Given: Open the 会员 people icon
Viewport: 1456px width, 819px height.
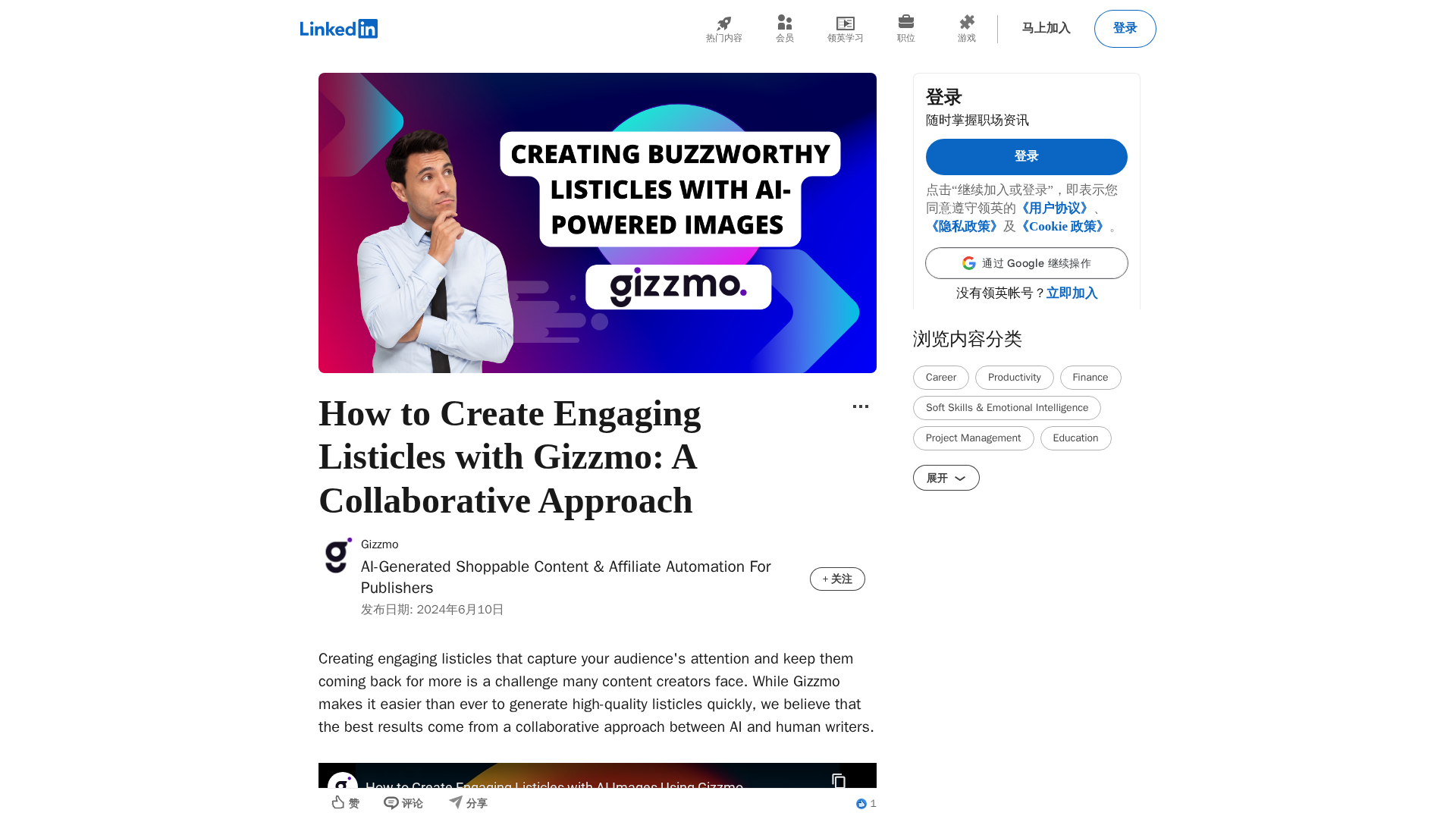Looking at the screenshot, I should point(784,24).
